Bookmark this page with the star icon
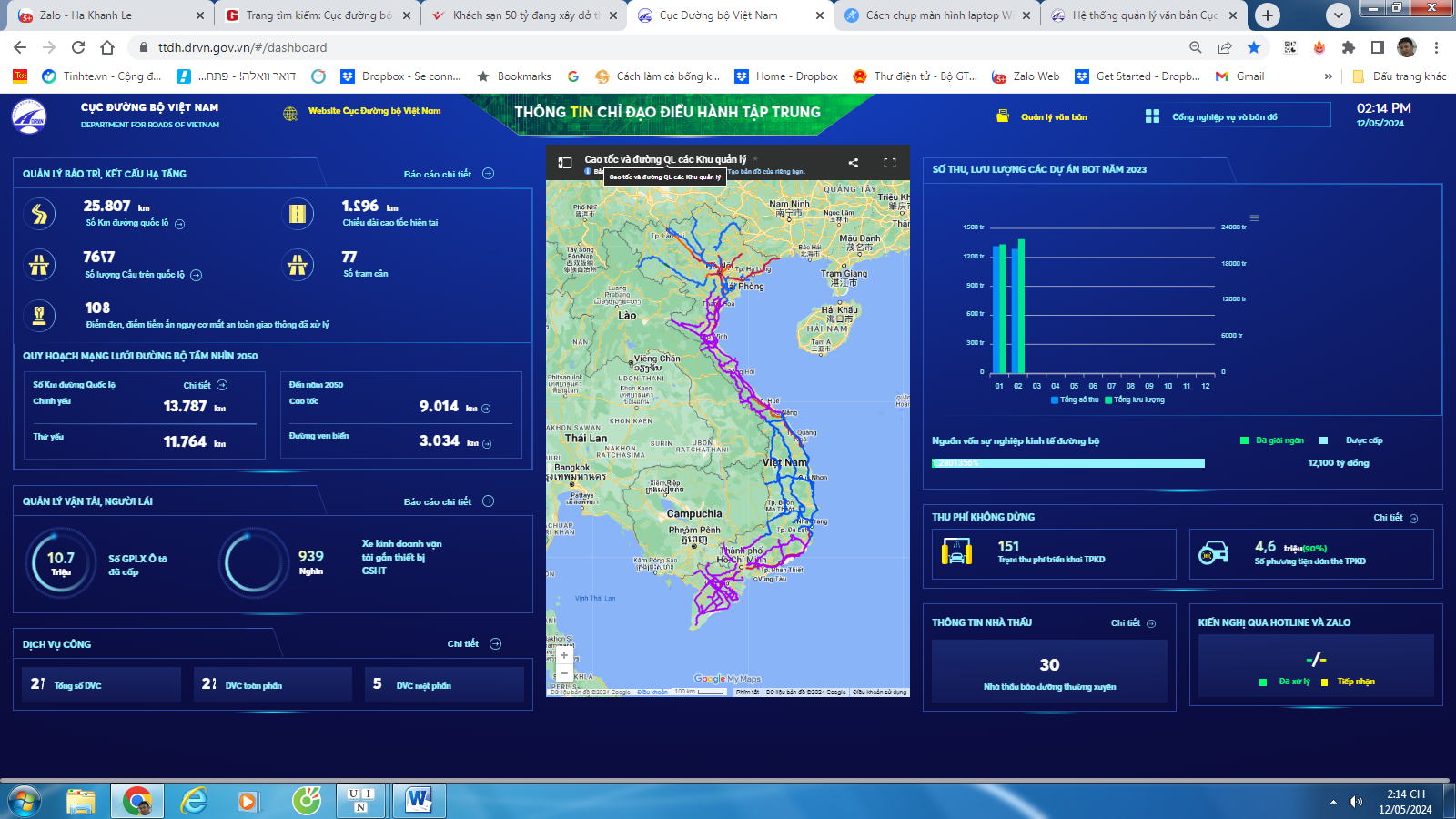 pos(1254,47)
